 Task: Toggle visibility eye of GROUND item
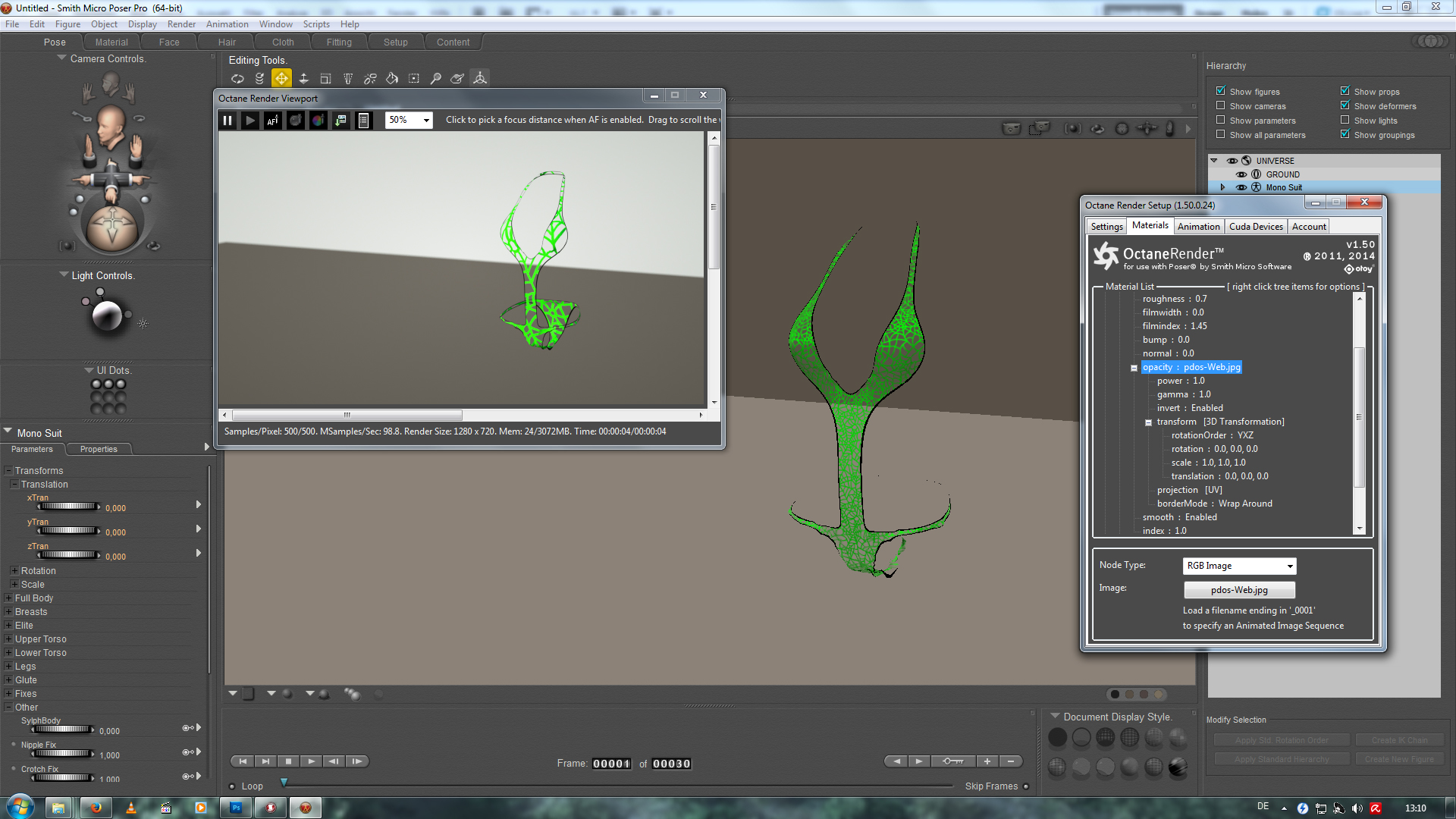click(1241, 174)
